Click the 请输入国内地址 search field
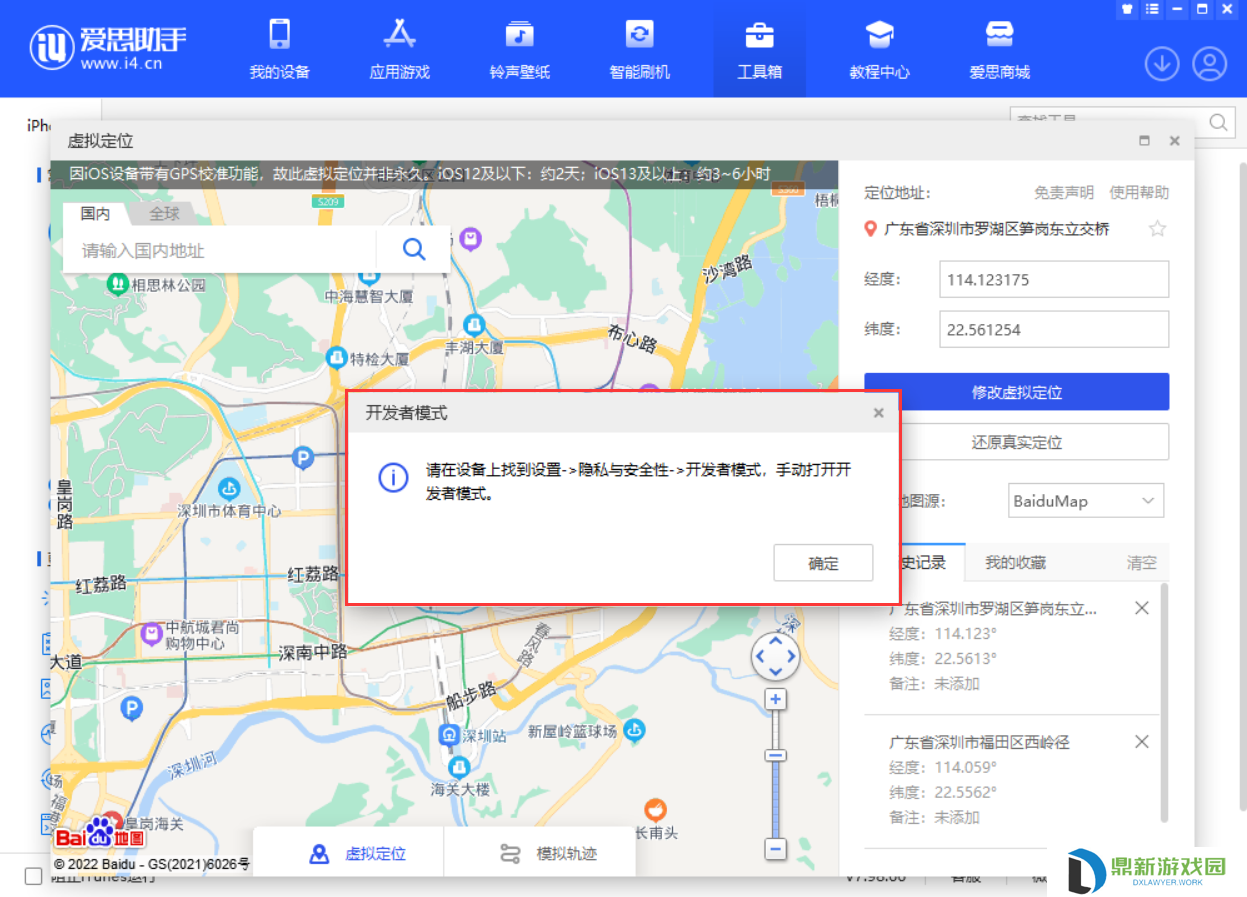This screenshot has width=1247, height=897. pos(220,250)
